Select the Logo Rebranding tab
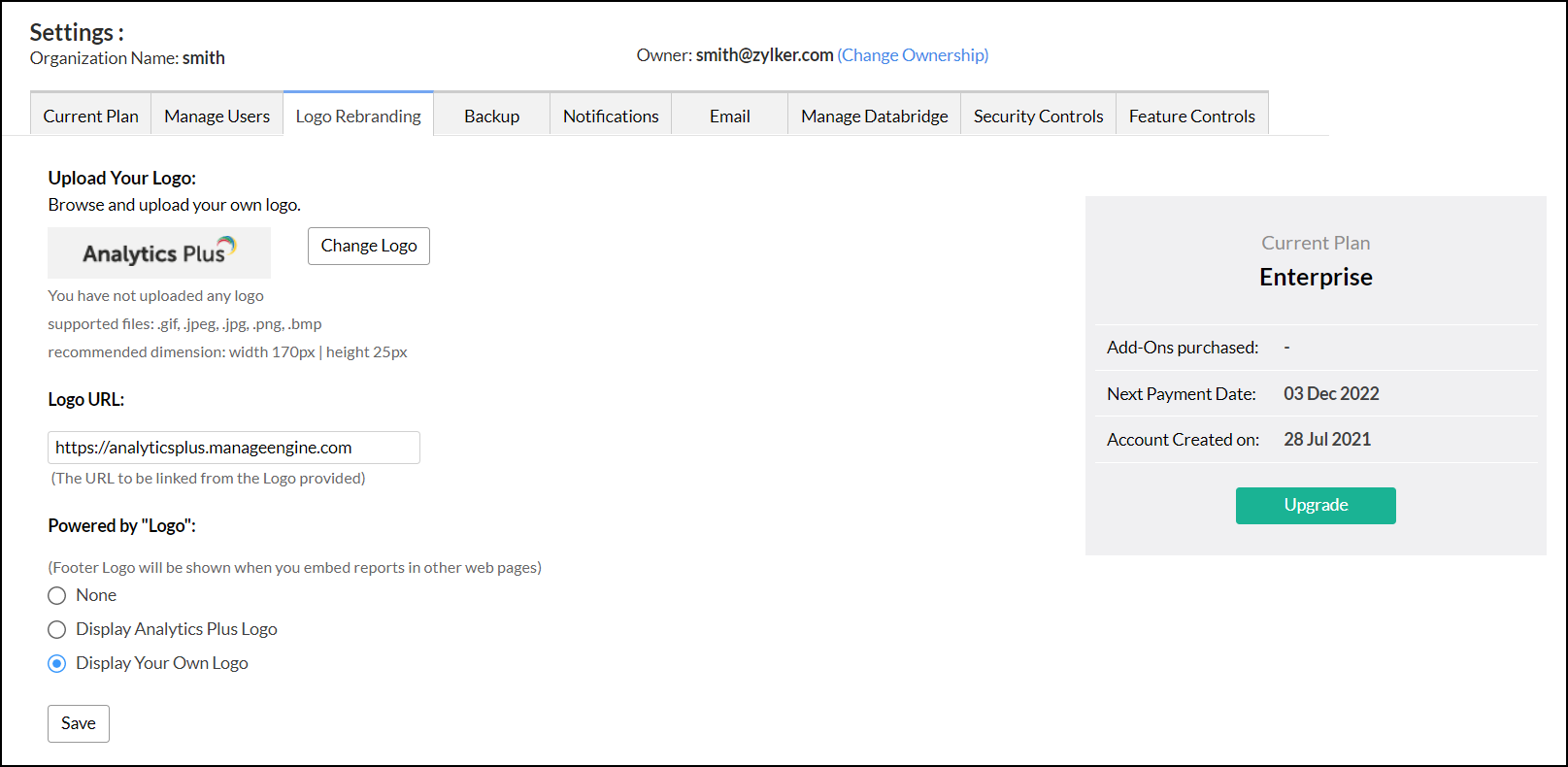Viewport: 1568px width, 767px height. click(x=358, y=116)
